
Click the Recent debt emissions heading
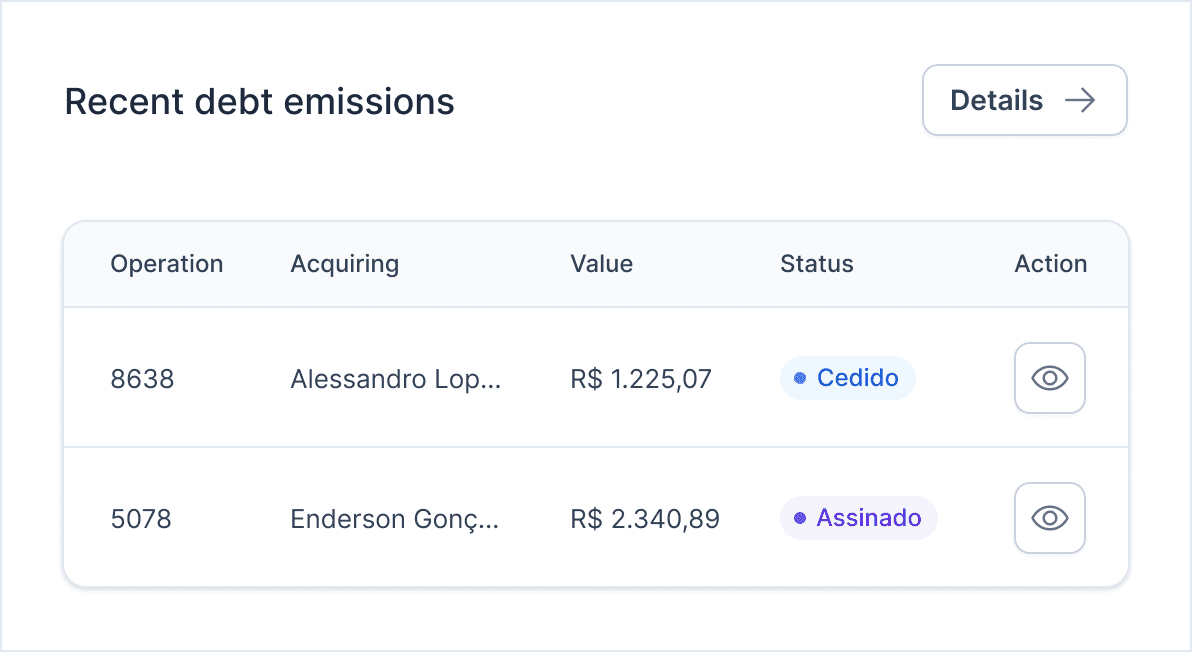[260, 101]
